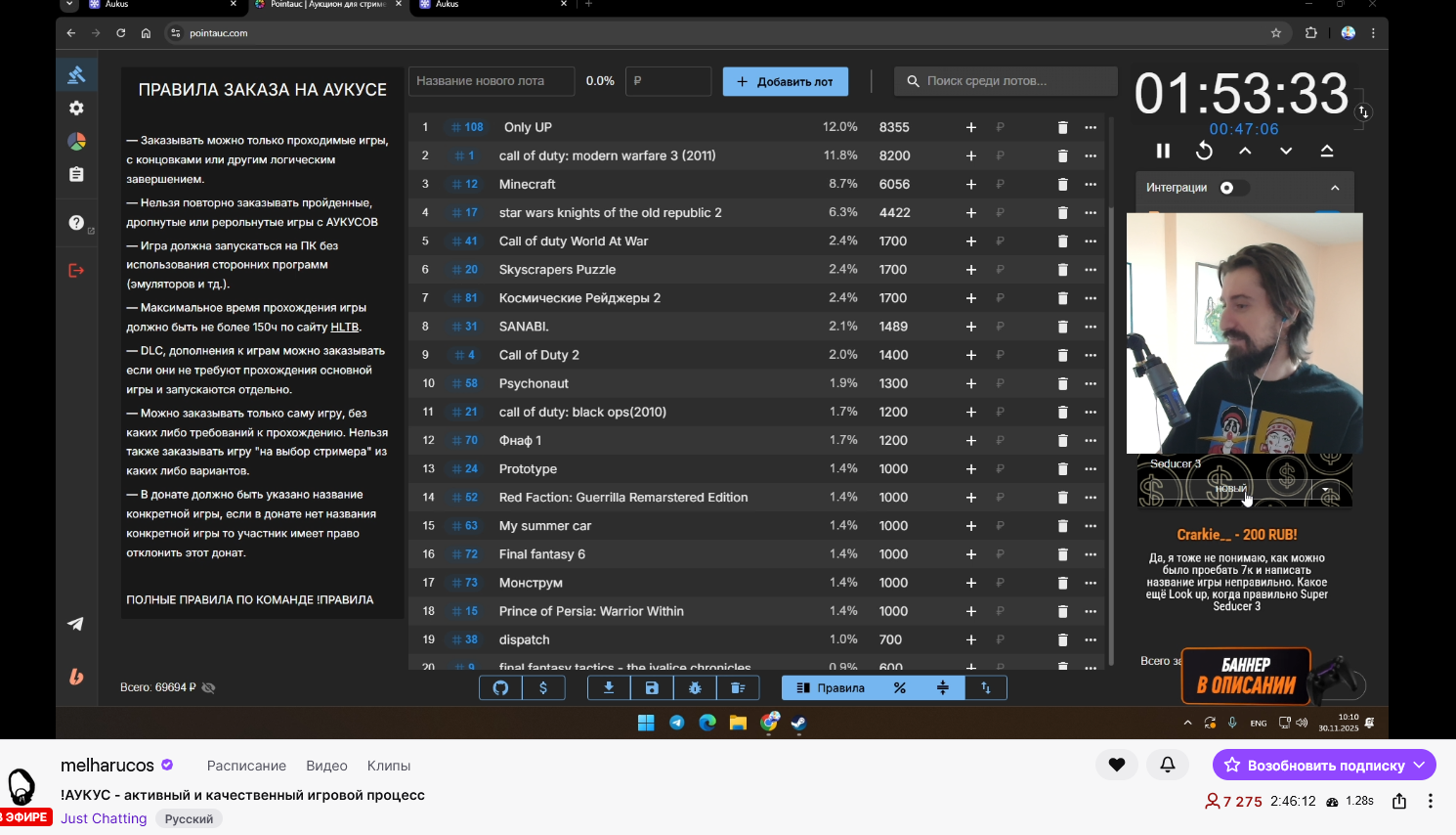Image resolution: width=1456 pixels, height=835 pixels.
Task: Open more options for Only UP lot
Action: pyautogui.click(x=1091, y=127)
